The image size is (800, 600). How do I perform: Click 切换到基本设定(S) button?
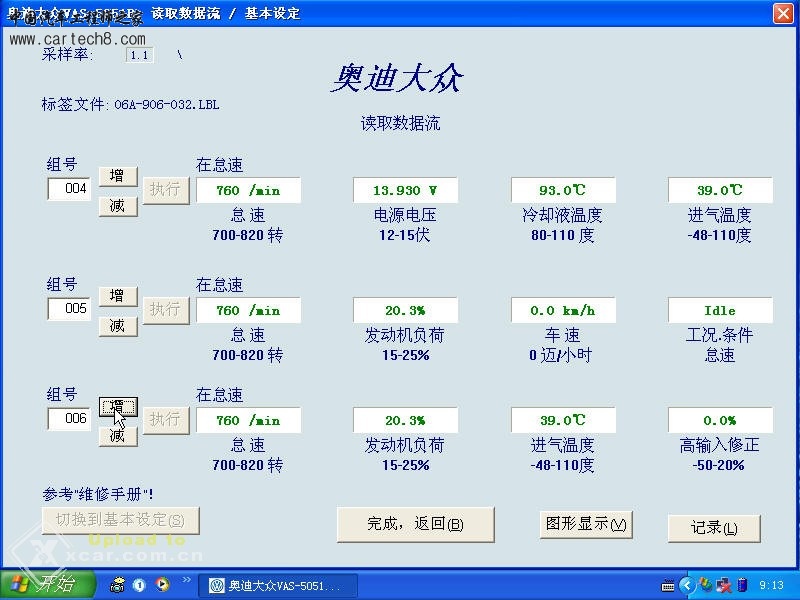click(x=120, y=520)
